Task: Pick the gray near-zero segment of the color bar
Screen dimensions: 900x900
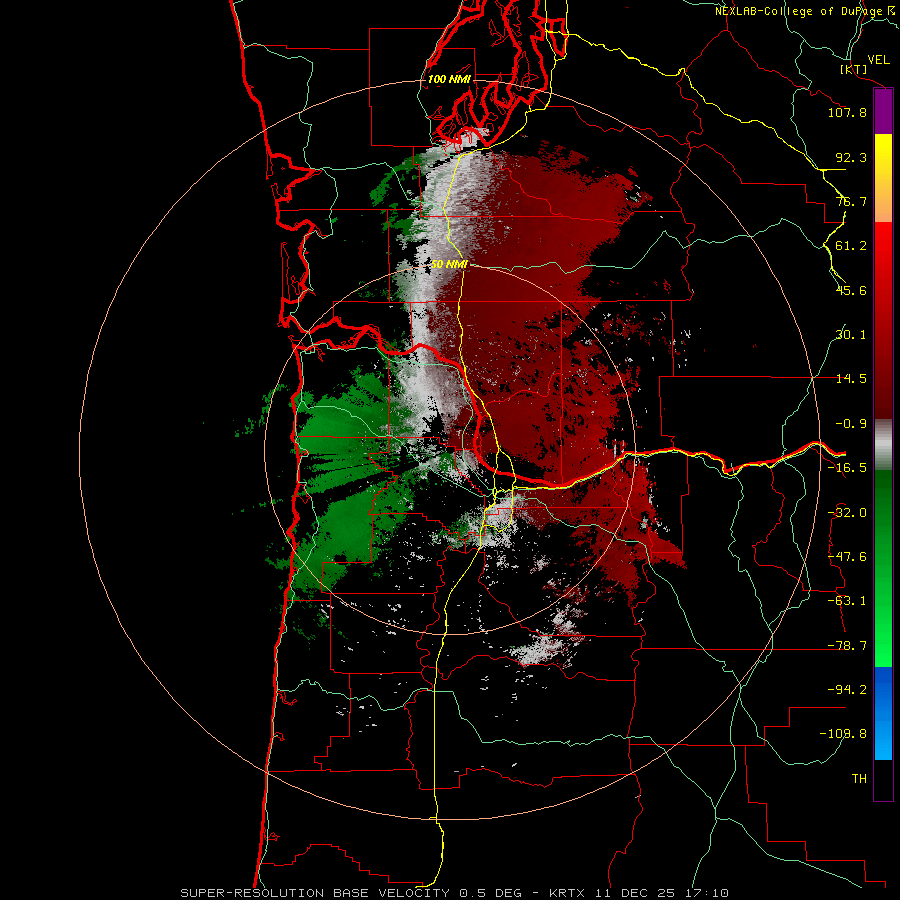Action: point(883,444)
